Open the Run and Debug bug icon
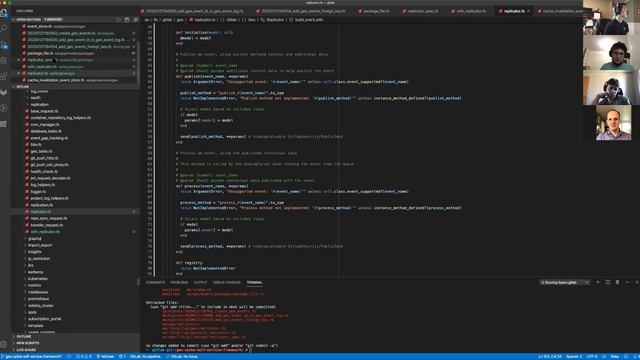The width and height of the screenshot is (640, 360). [4, 60]
